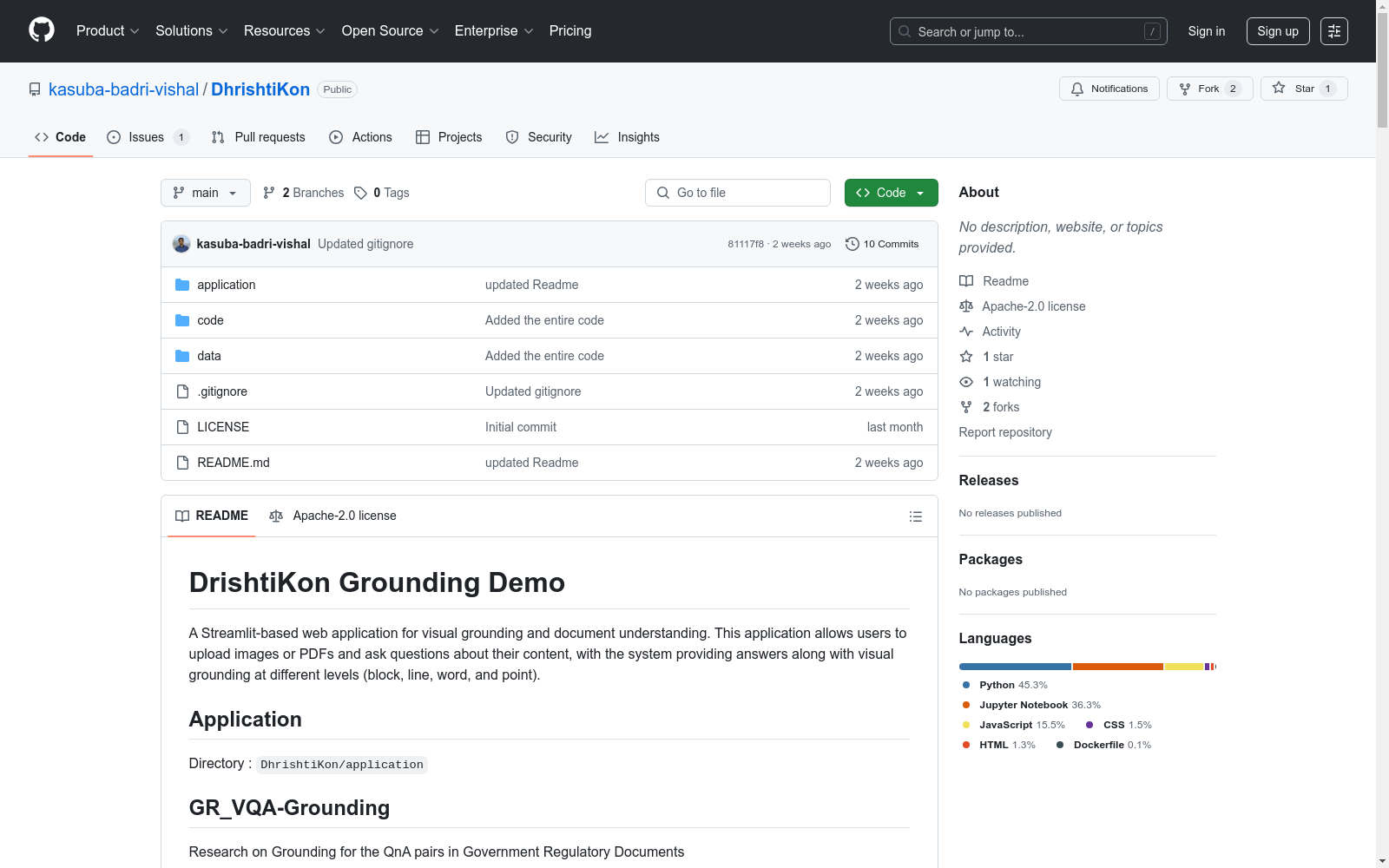Expand the Open Source menu

tap(391, 31)
